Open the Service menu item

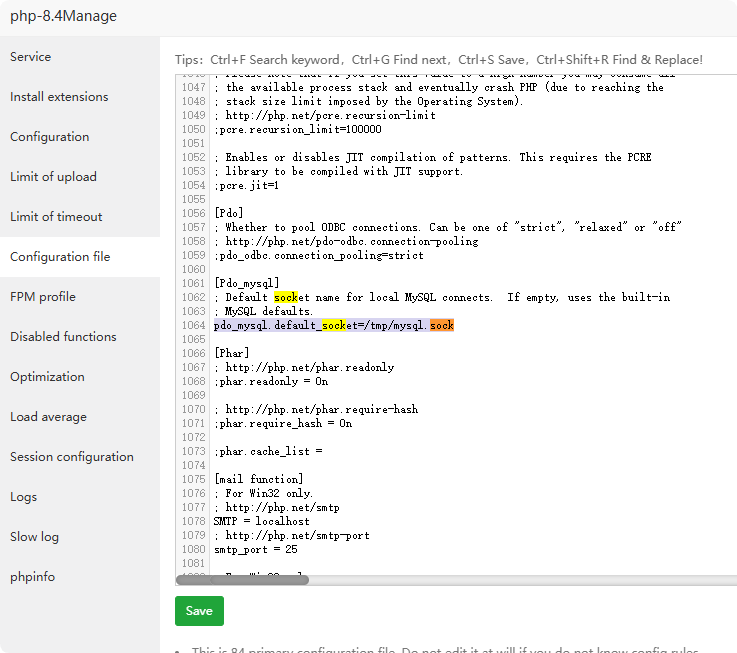[31, 57]
